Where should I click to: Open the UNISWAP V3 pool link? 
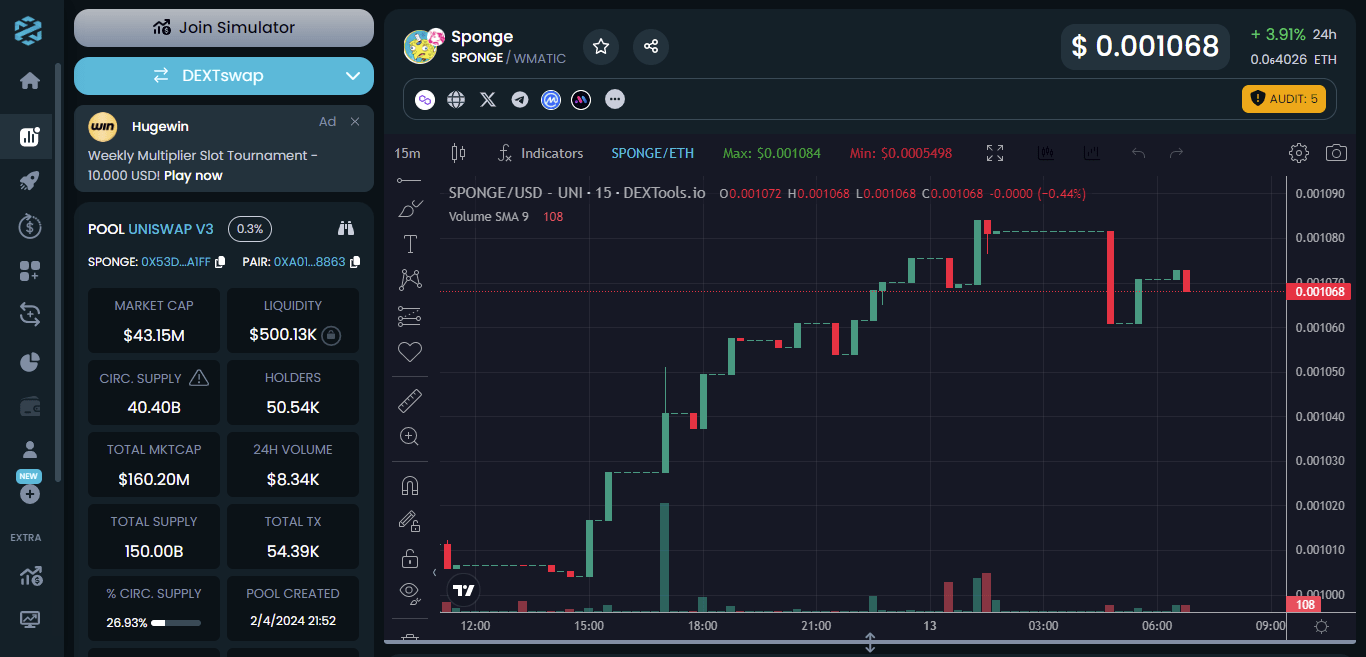point(171,229)
